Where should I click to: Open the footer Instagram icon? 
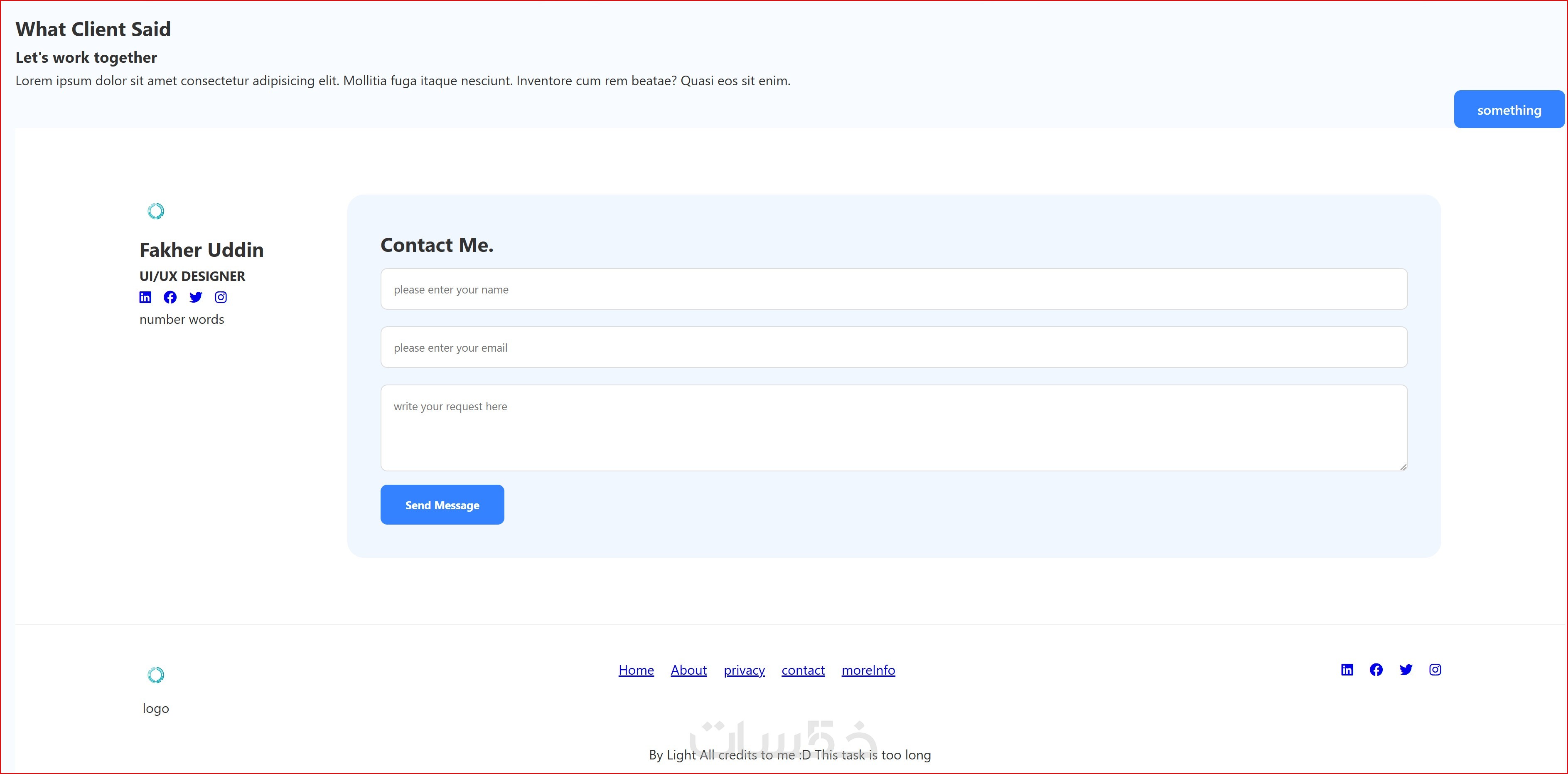(1435, 670)
